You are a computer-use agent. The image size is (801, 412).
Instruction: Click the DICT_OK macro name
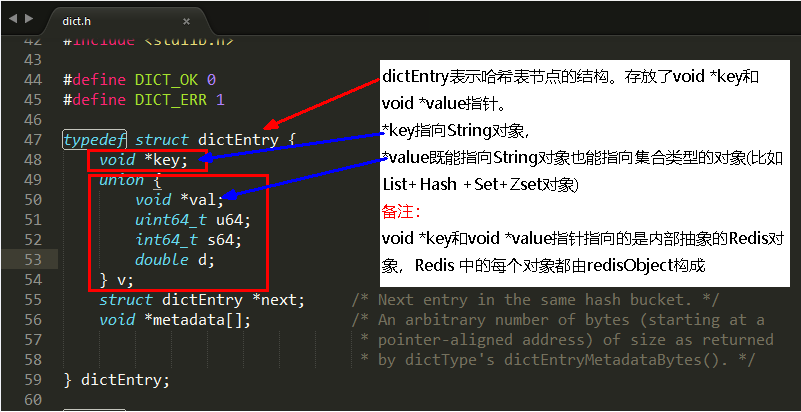coord(166,80)
